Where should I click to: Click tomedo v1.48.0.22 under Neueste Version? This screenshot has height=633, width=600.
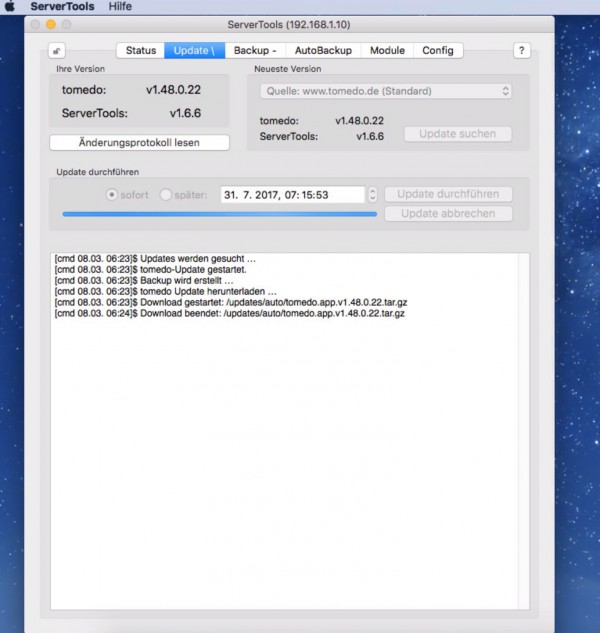[x=322, y=121]
